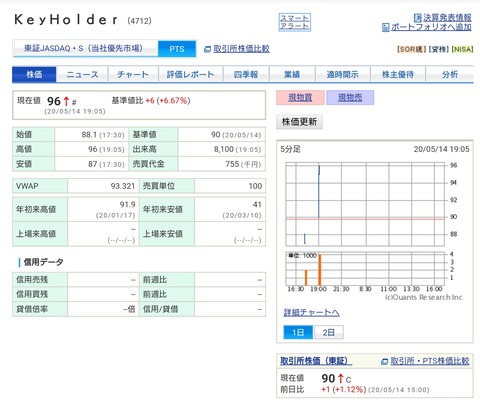Open the 決算発表情報 link

click(447, 17)
